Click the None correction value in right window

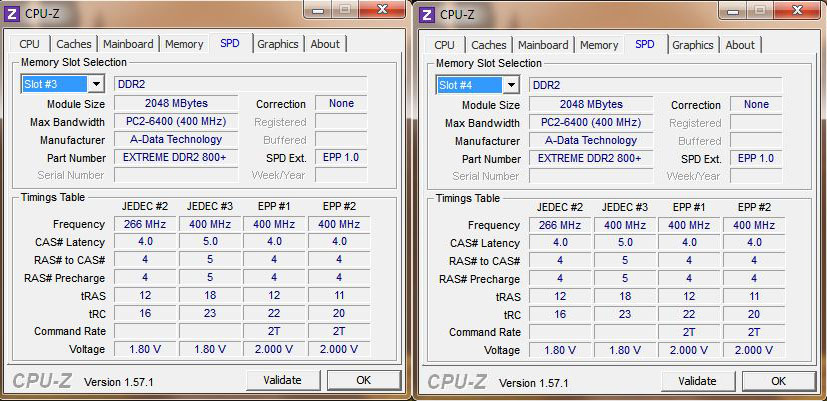[x=756, y=104]
